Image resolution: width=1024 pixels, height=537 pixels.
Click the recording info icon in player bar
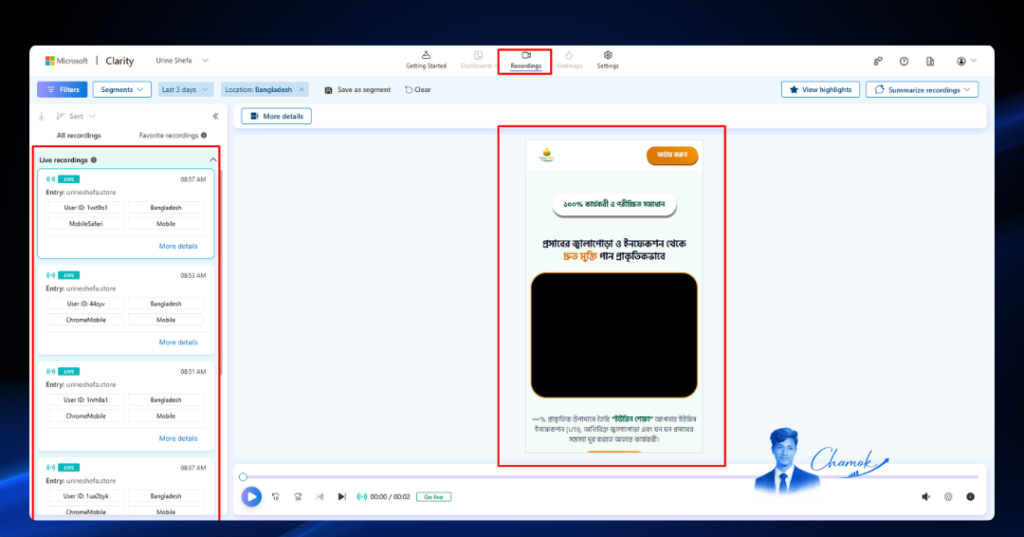(970, 497)
